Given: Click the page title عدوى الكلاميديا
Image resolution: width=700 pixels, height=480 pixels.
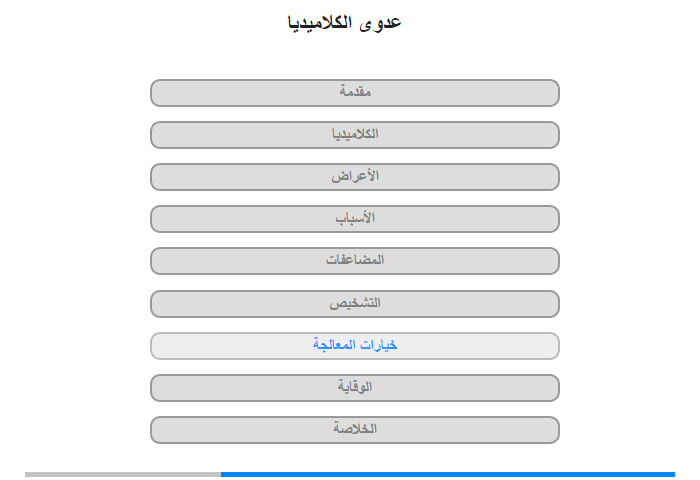Looking at the screenshot, I should click(344, 23).
